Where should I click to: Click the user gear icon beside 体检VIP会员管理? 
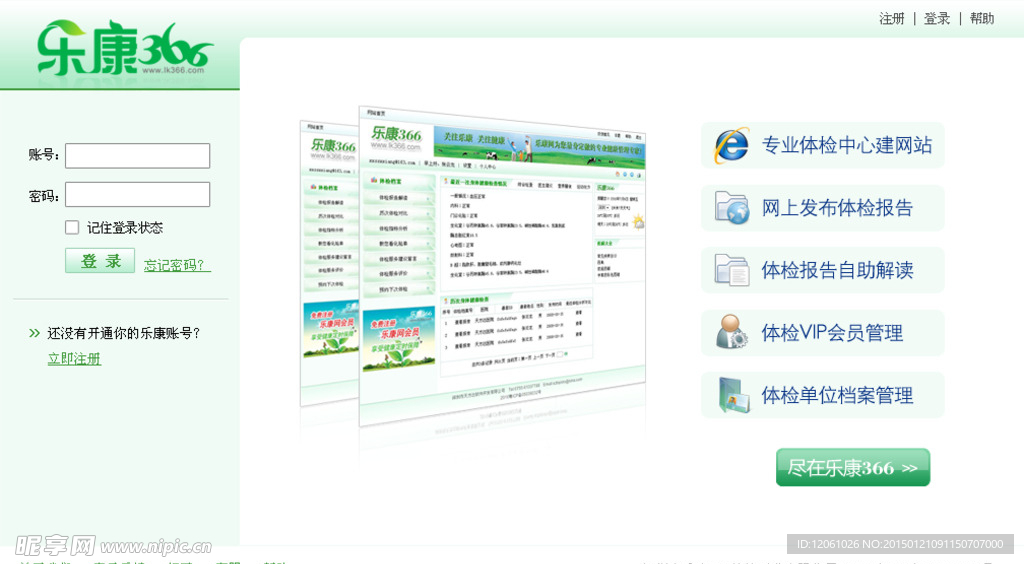pyautogui.click(x=731, y=332)
